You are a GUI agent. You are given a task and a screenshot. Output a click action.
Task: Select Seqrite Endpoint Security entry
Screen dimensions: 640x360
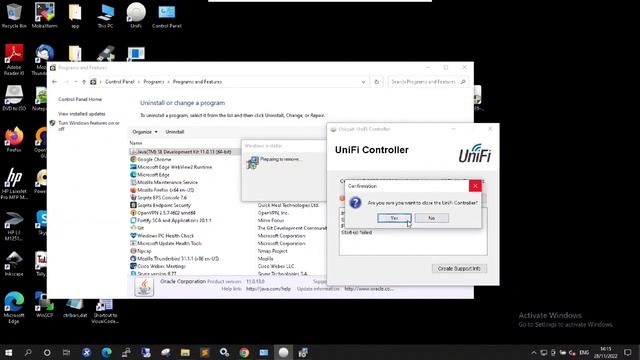pos(164,205)
